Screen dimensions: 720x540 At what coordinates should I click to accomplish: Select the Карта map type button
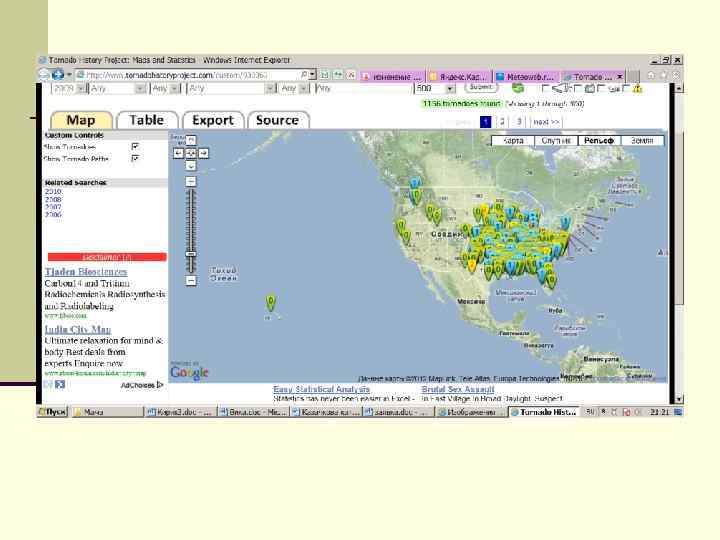(x=513, y=141)
